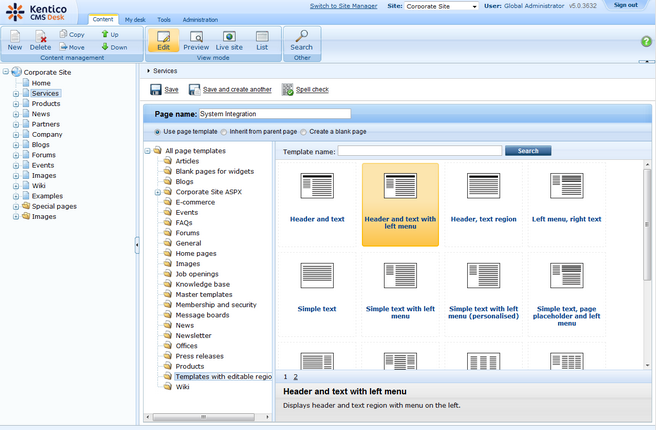
Task: Select the List view mode icon
Action: 262,40
